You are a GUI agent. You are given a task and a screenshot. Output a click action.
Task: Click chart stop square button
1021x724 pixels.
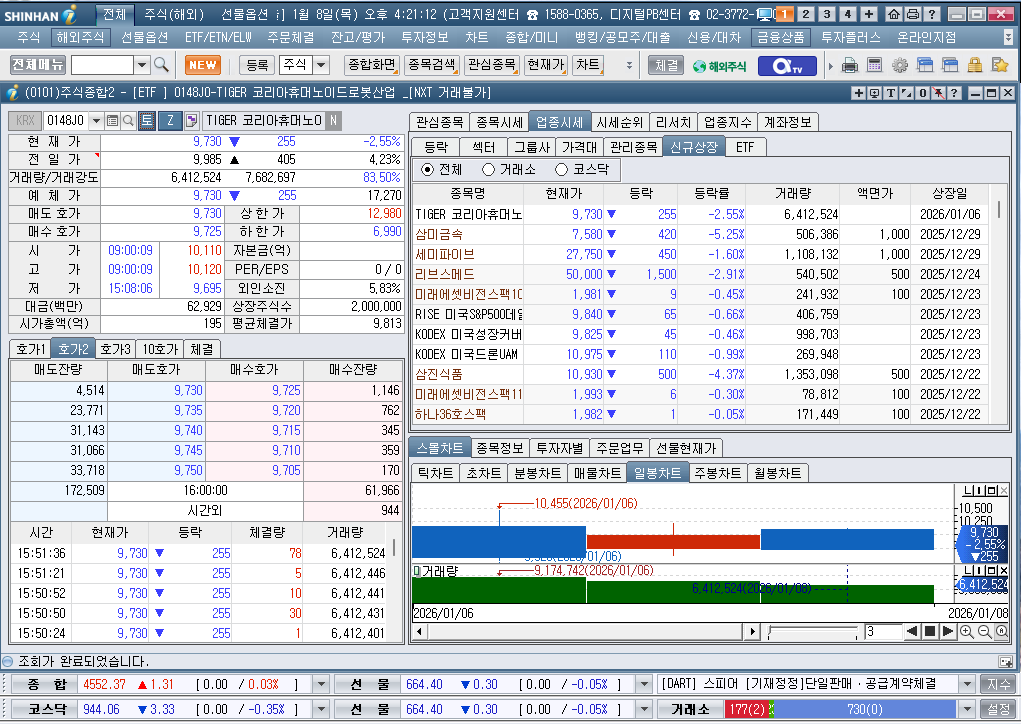(930, 631)
